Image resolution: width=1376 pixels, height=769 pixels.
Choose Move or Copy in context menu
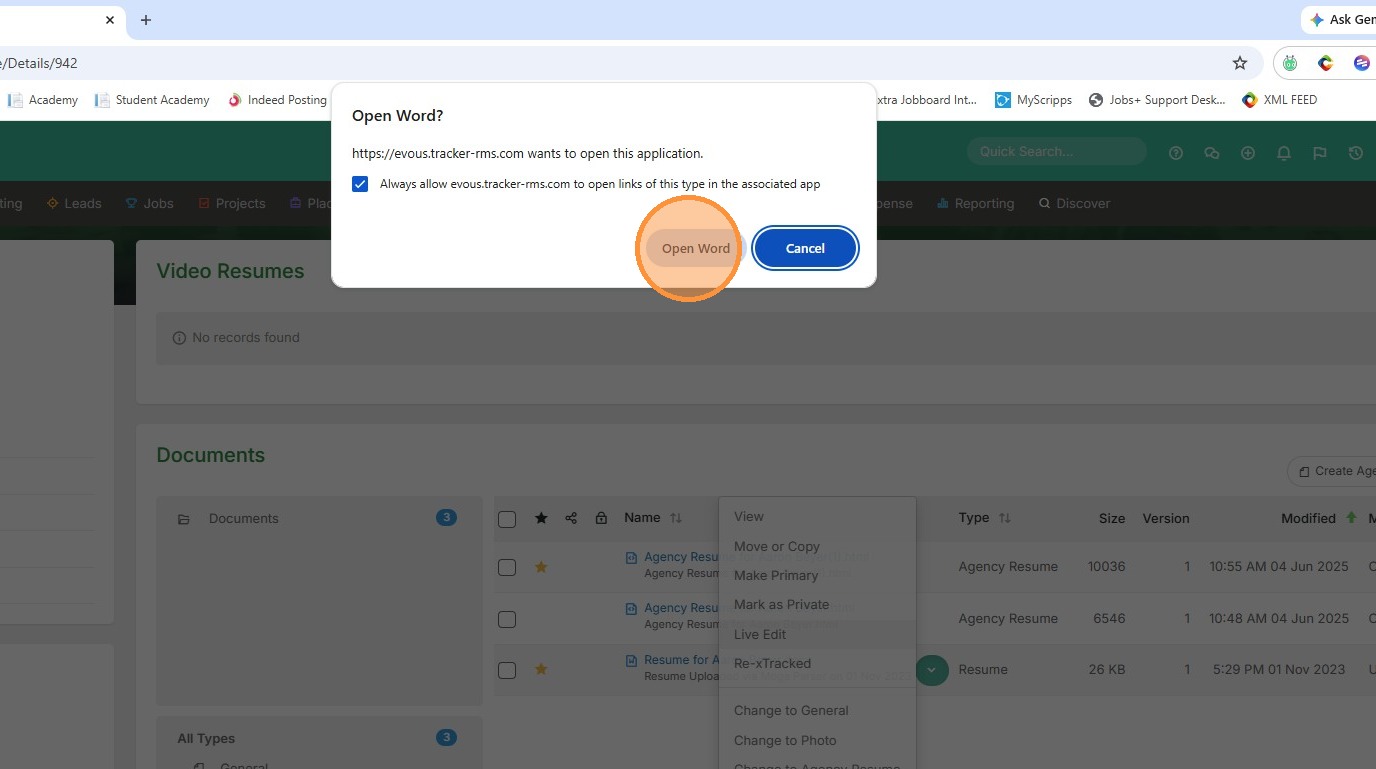click(817, 546)
